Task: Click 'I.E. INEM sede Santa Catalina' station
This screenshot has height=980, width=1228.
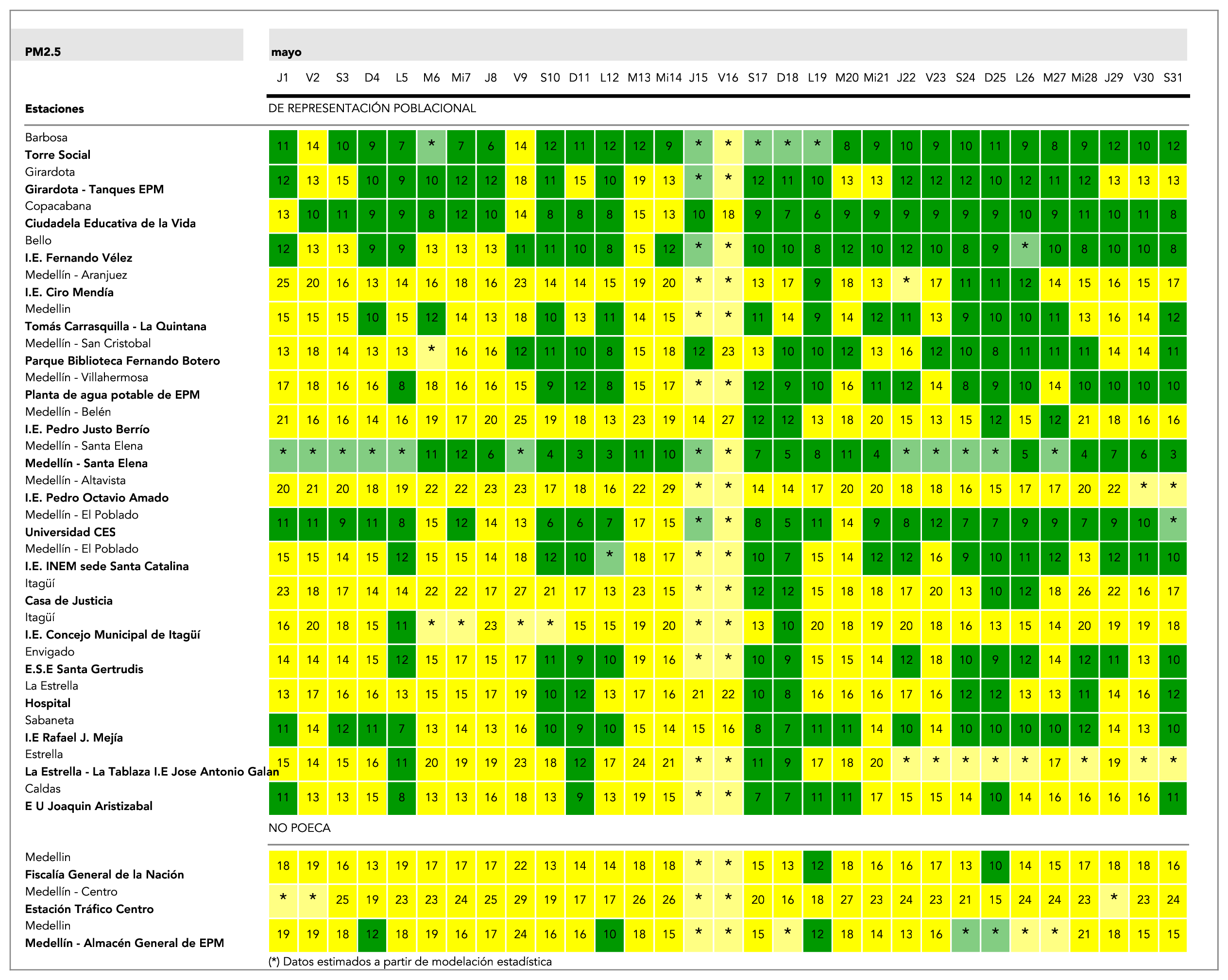Action: tap(106, 567)
